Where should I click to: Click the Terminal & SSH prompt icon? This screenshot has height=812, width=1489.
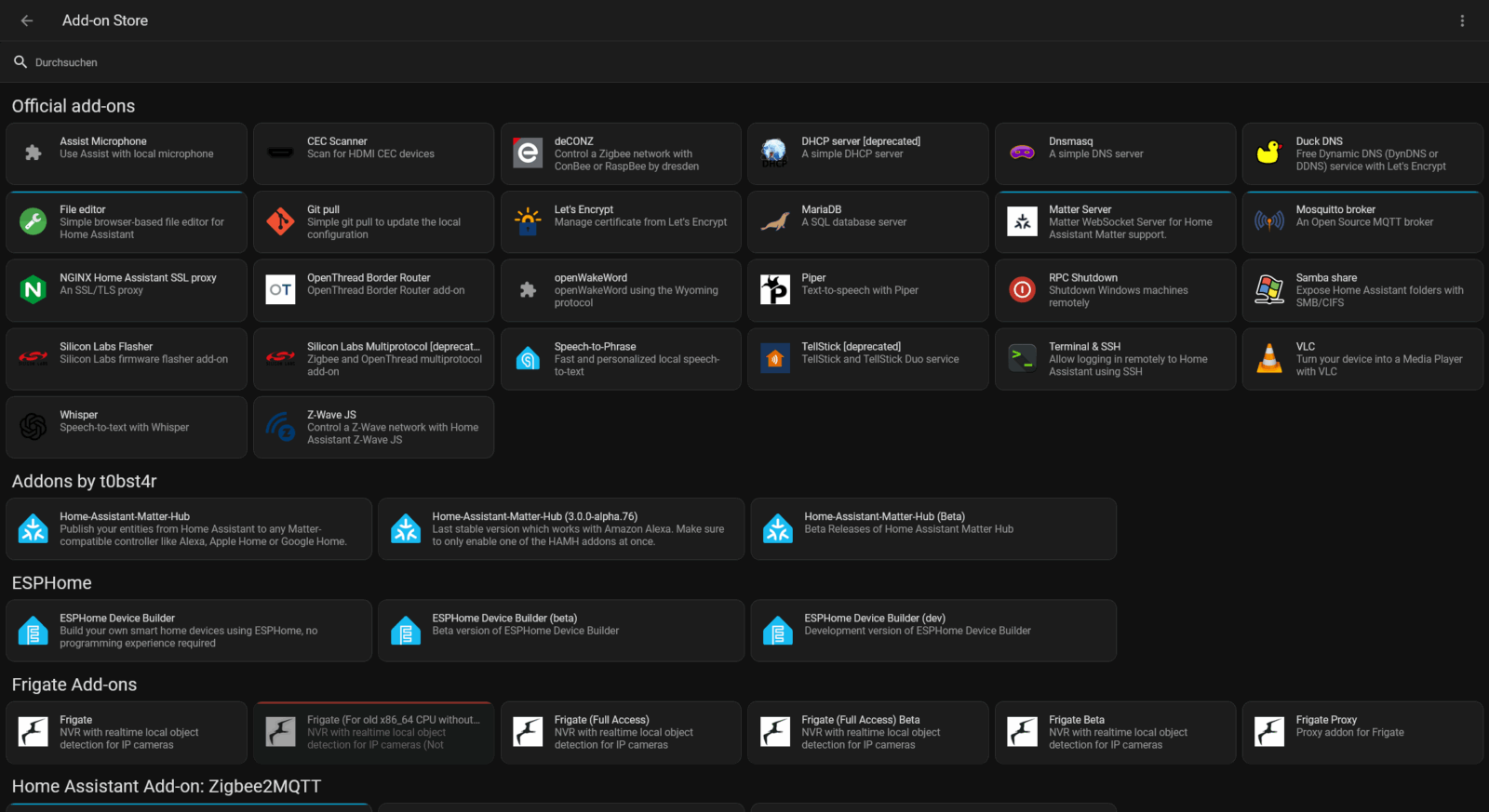[x=1022, y=358]
